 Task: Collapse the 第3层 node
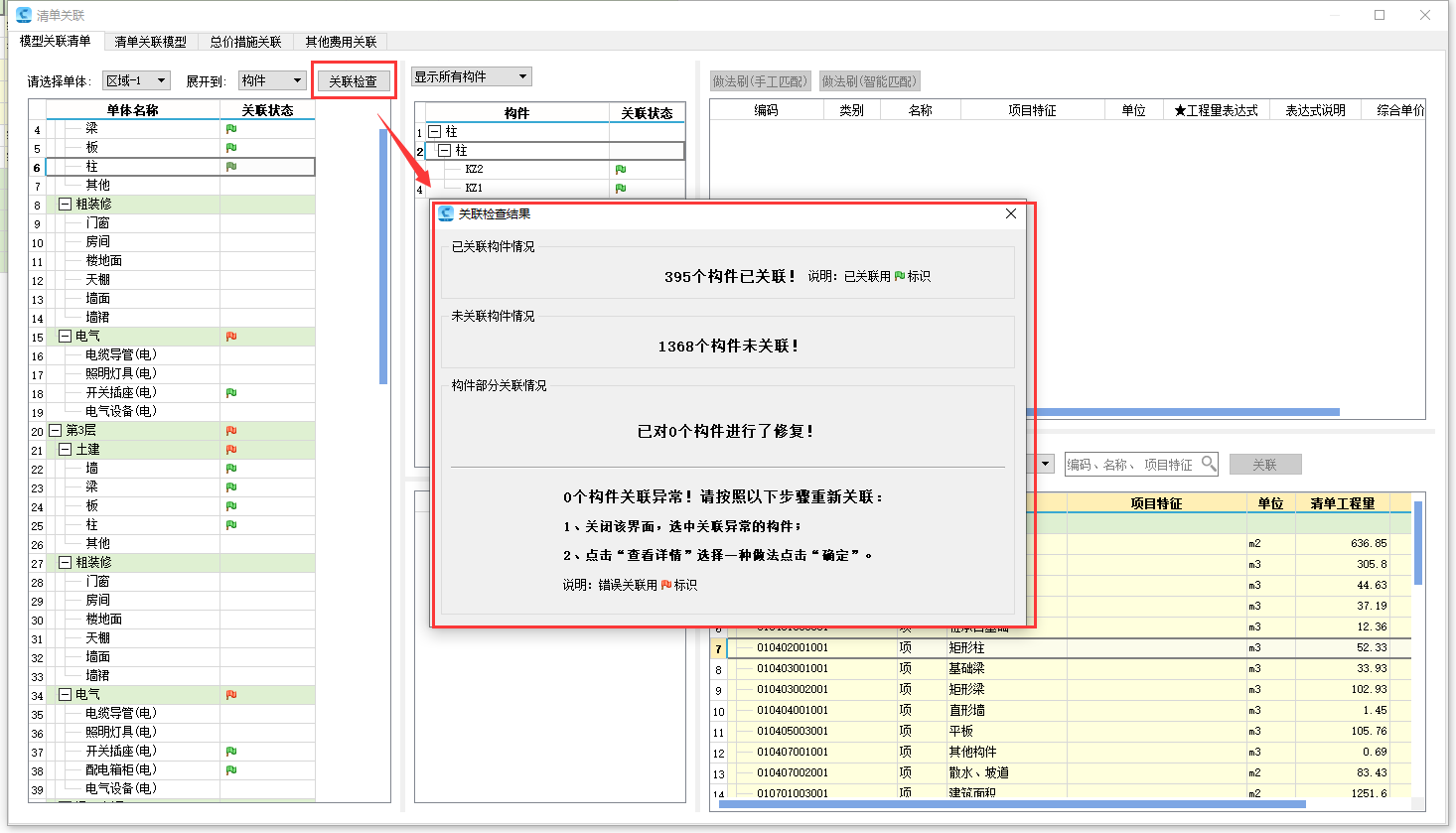tap(56, 431)
